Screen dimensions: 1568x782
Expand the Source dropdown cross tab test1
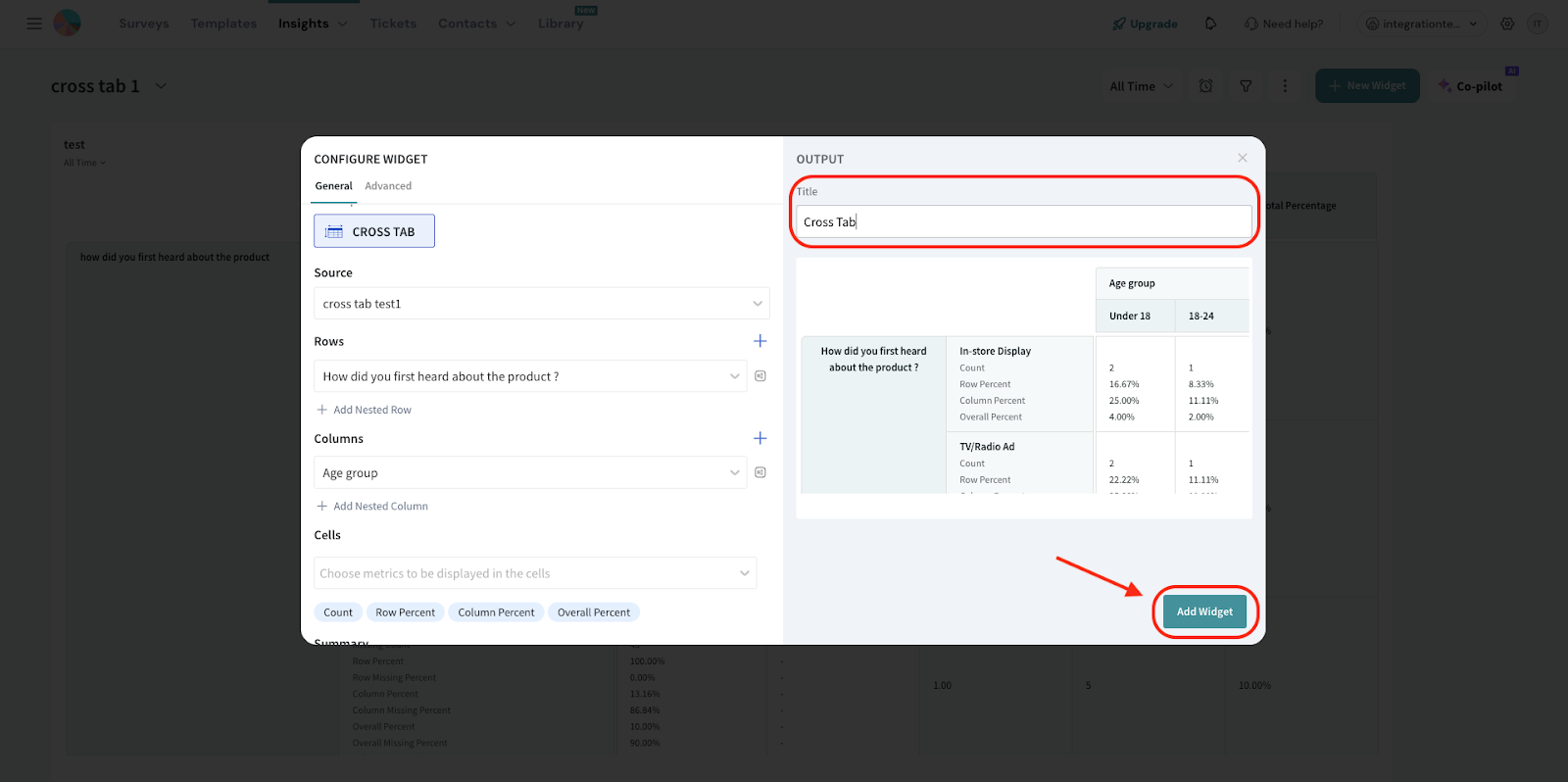click(x=541, y=304)
